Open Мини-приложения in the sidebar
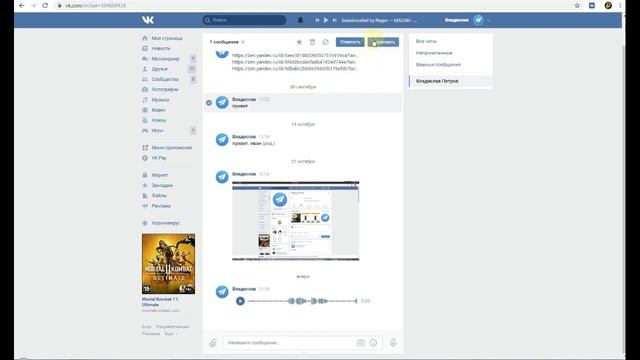Viewport: 640px width, 360px height. 171,147
